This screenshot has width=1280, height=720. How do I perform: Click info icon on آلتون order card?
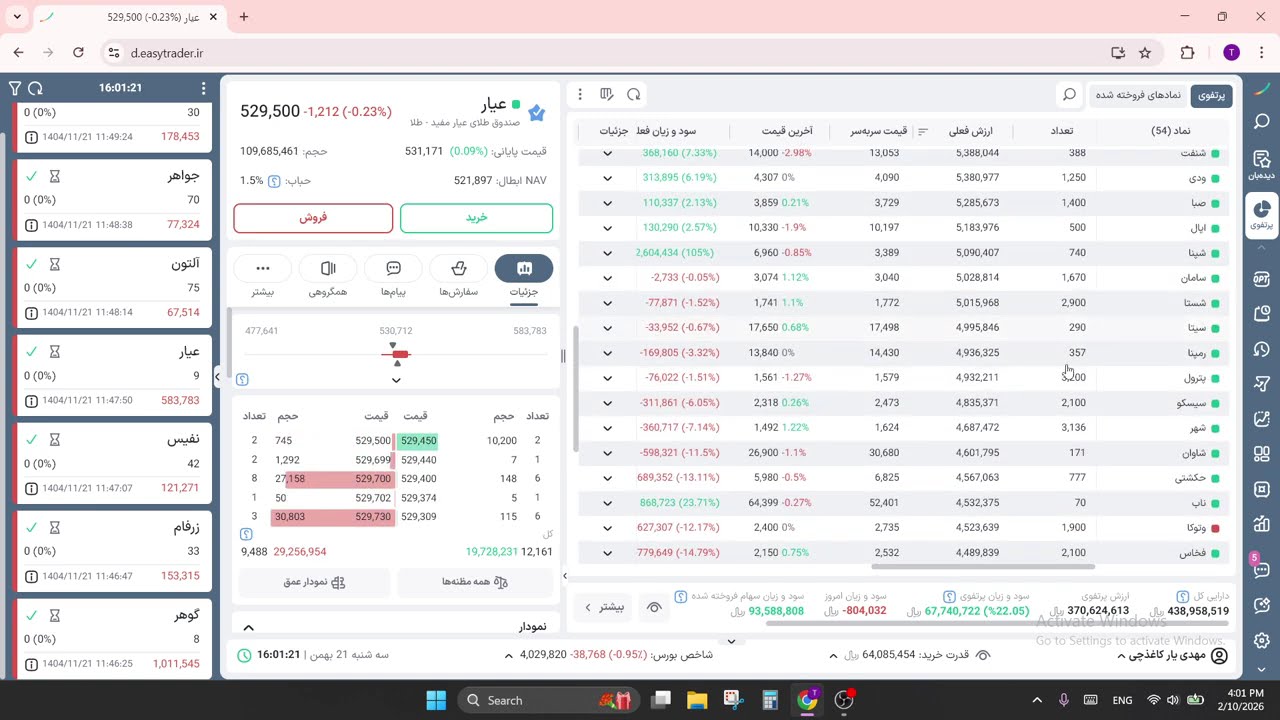(31, 313)
